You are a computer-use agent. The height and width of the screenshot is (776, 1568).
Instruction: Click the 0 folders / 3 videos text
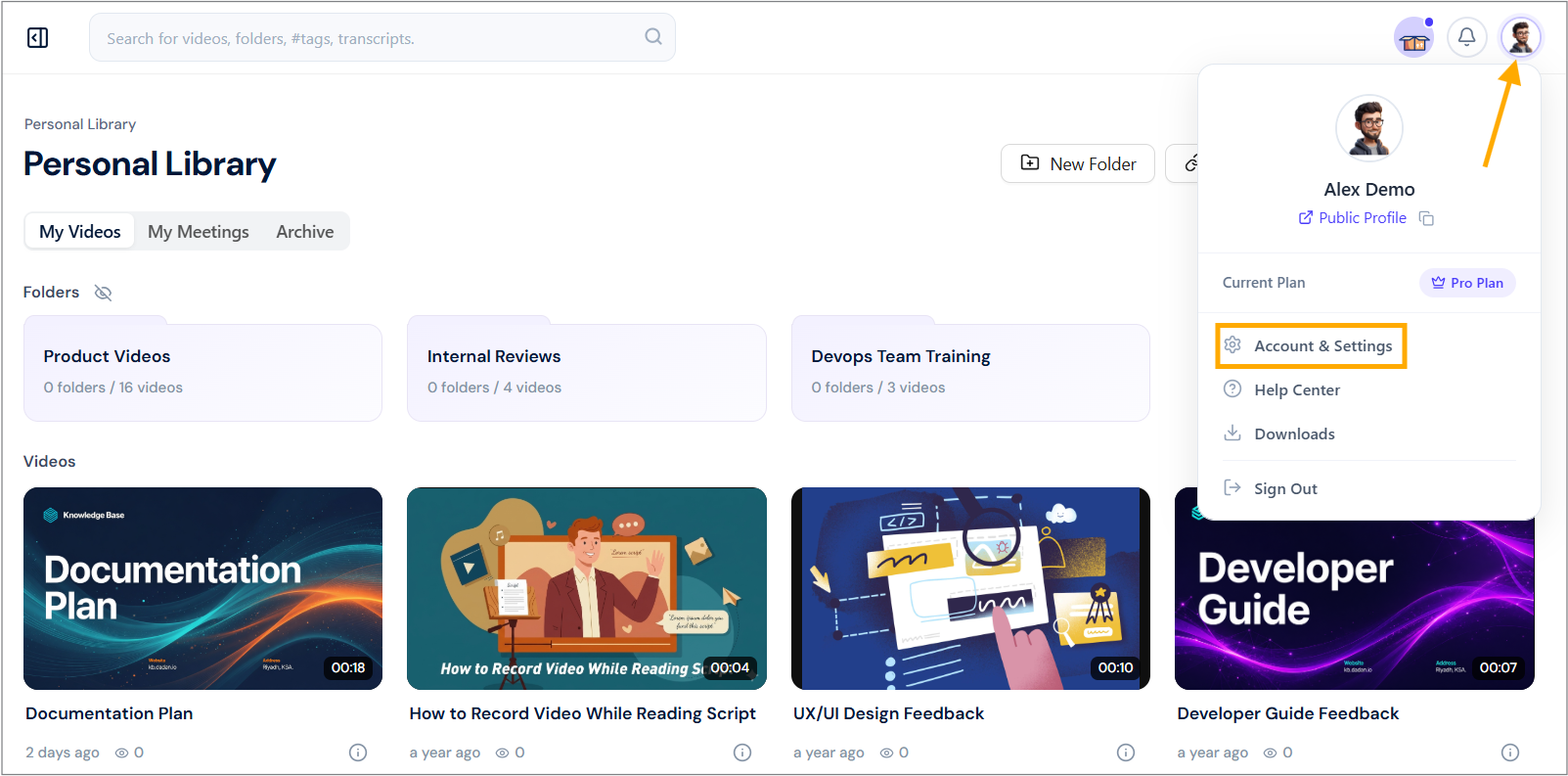[x=878, y=388]
